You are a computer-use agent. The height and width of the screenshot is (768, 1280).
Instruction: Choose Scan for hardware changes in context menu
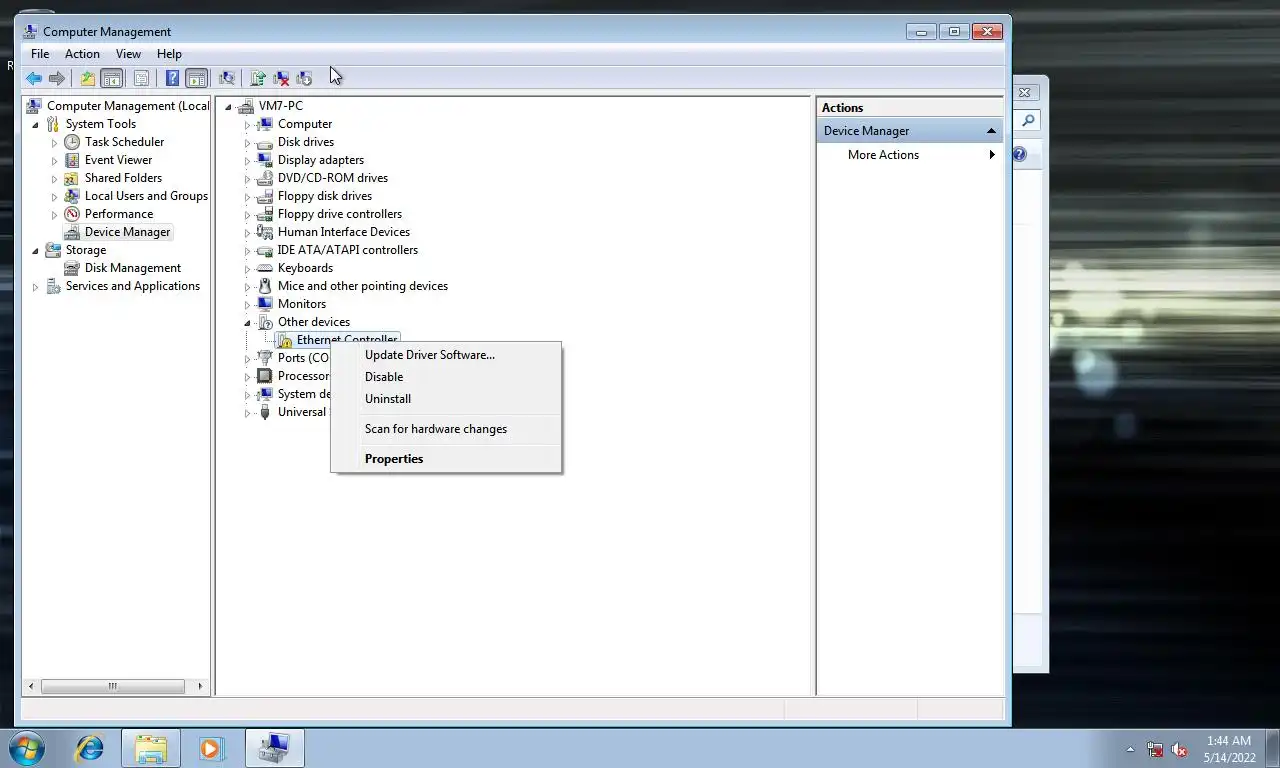pos(446,429)
